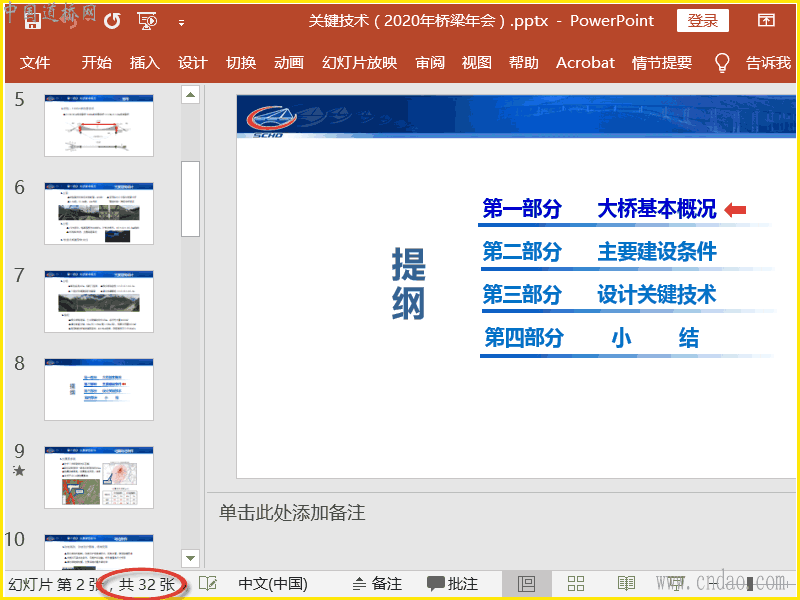Open the 幻灯片放映 ribbon tab
This screenshot has width=800, height=600.
point(360,63)
